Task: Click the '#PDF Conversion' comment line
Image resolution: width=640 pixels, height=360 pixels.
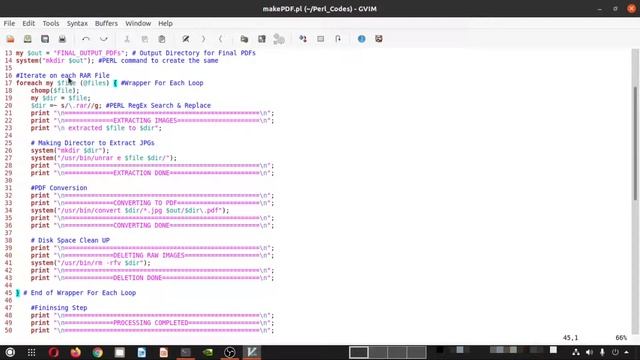Action: coord(59,188)
